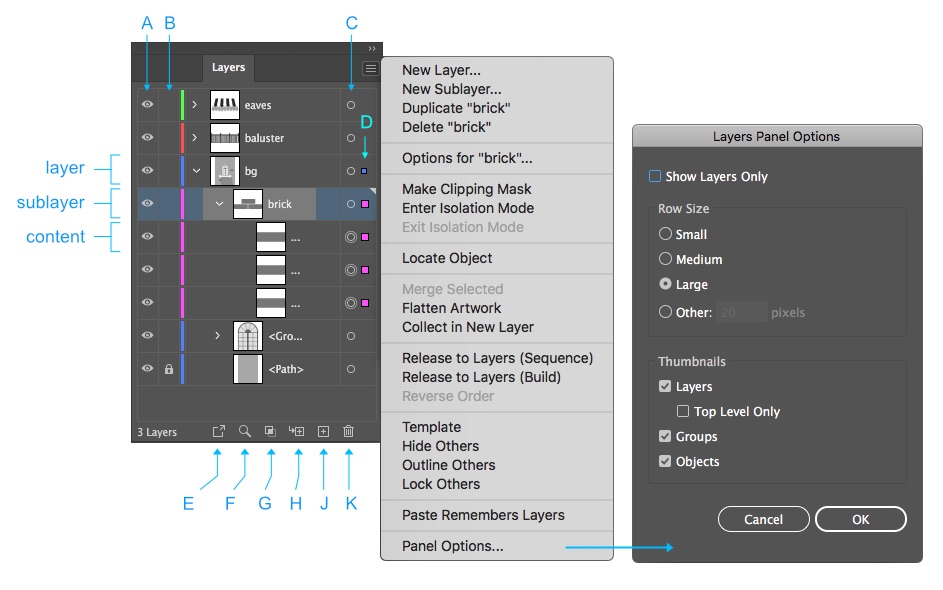Click the Locate Object magnifier icon
This screenshot has width=943, height=590.
(245, 432)
